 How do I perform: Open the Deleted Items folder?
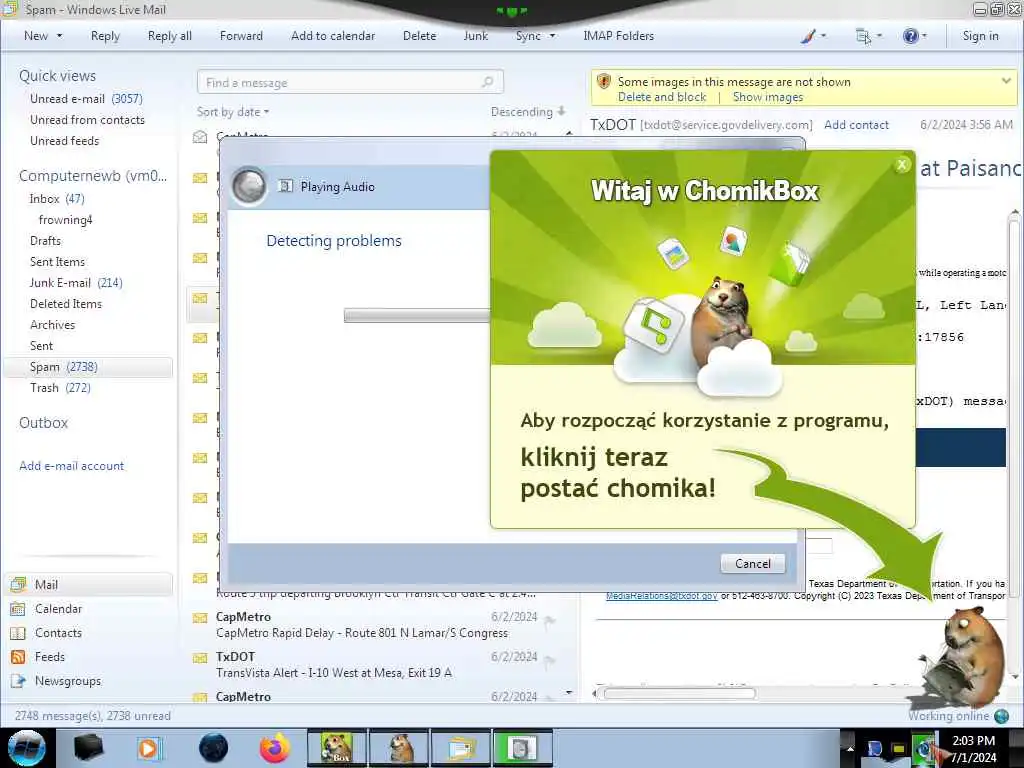click(x=66, y=304)
